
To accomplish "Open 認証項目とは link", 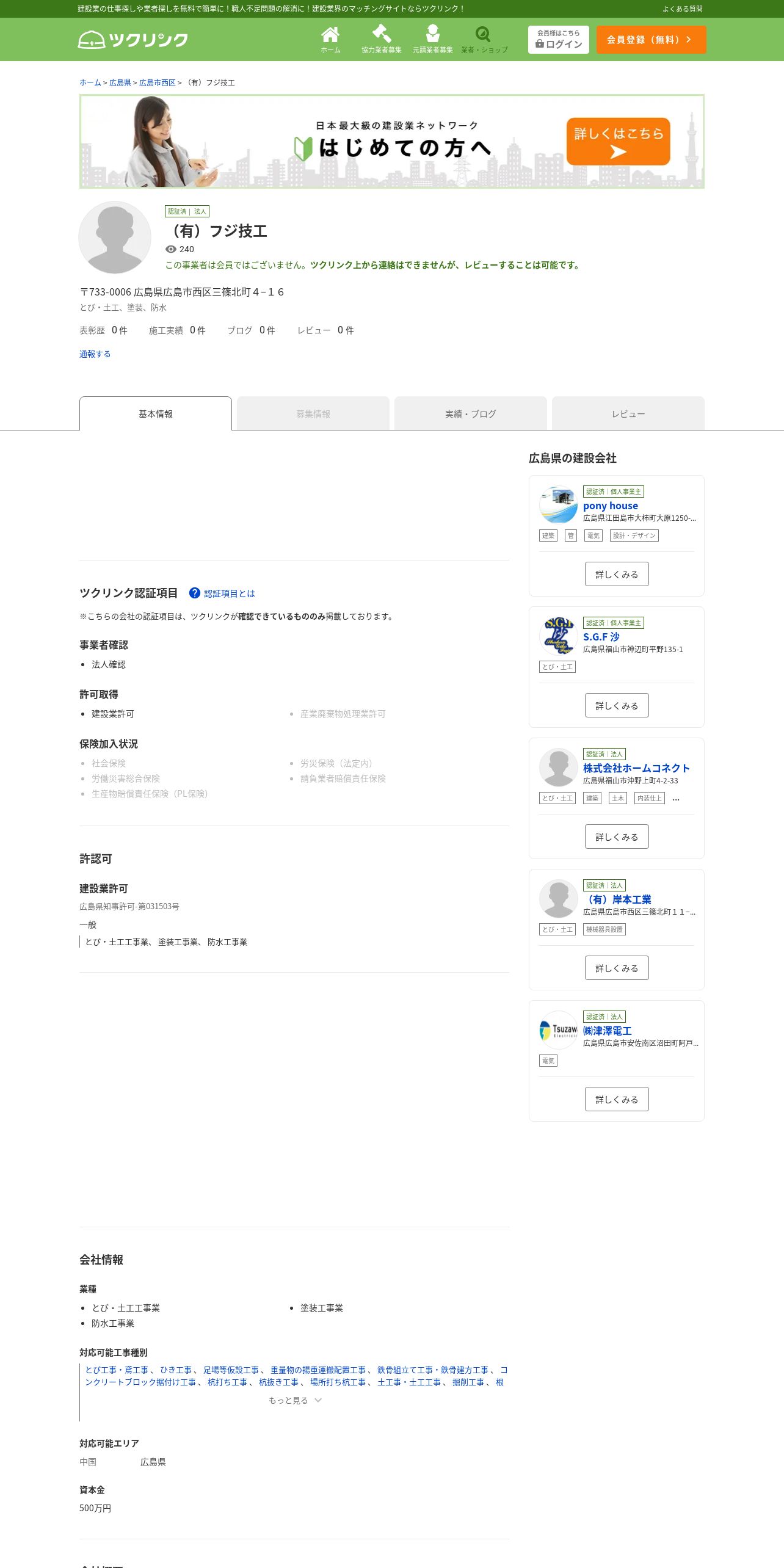I will (x=230, y=593).
